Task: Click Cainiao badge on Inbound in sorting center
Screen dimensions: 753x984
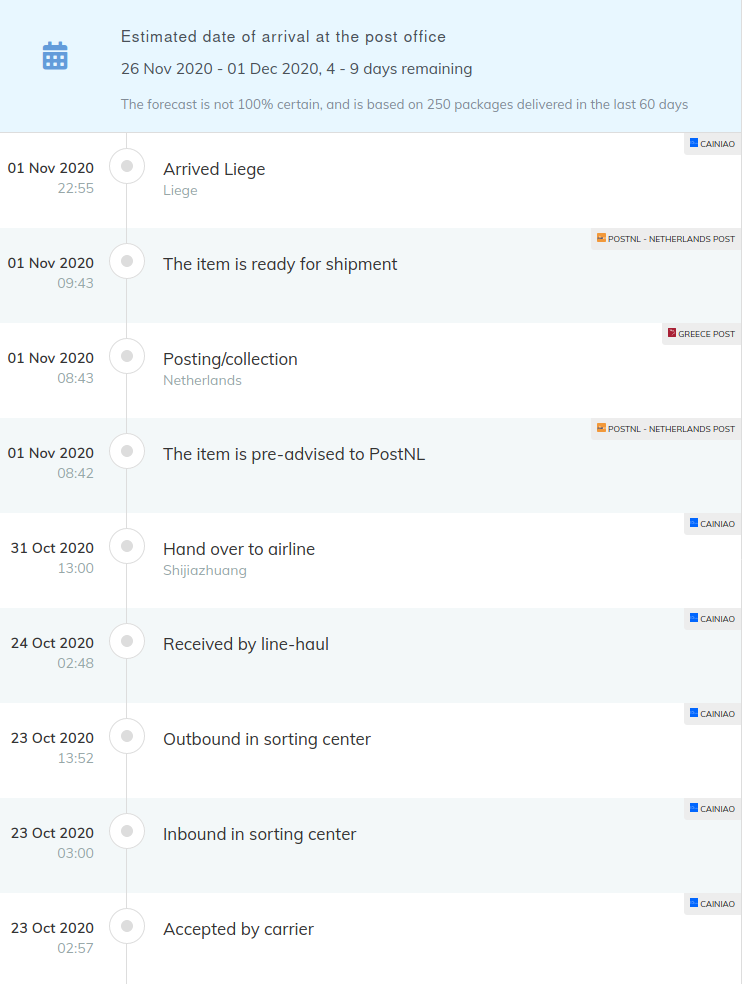Action: coord(712,808)
